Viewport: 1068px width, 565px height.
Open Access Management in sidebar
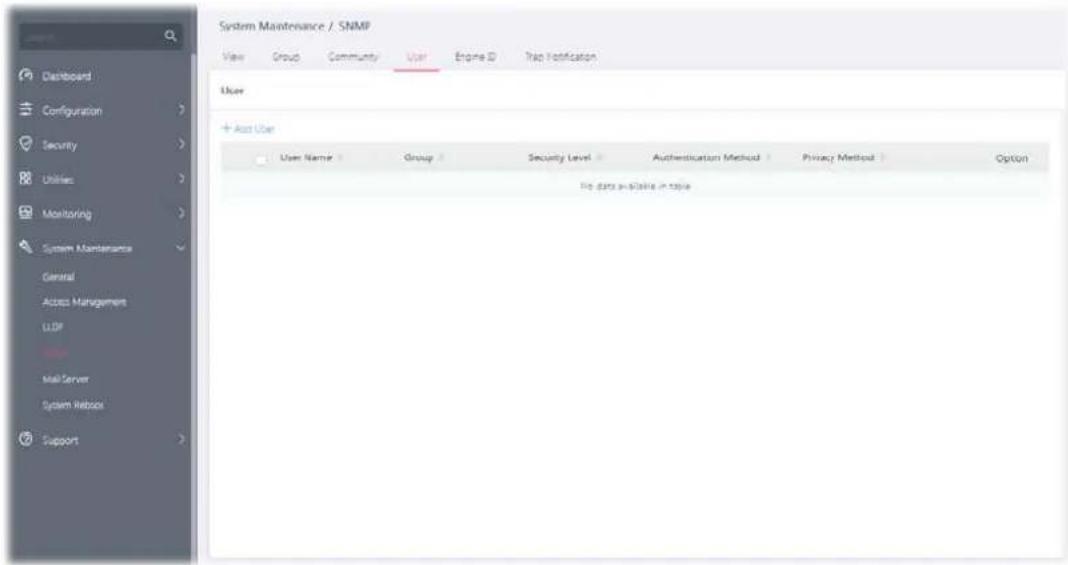coord(84,302)
